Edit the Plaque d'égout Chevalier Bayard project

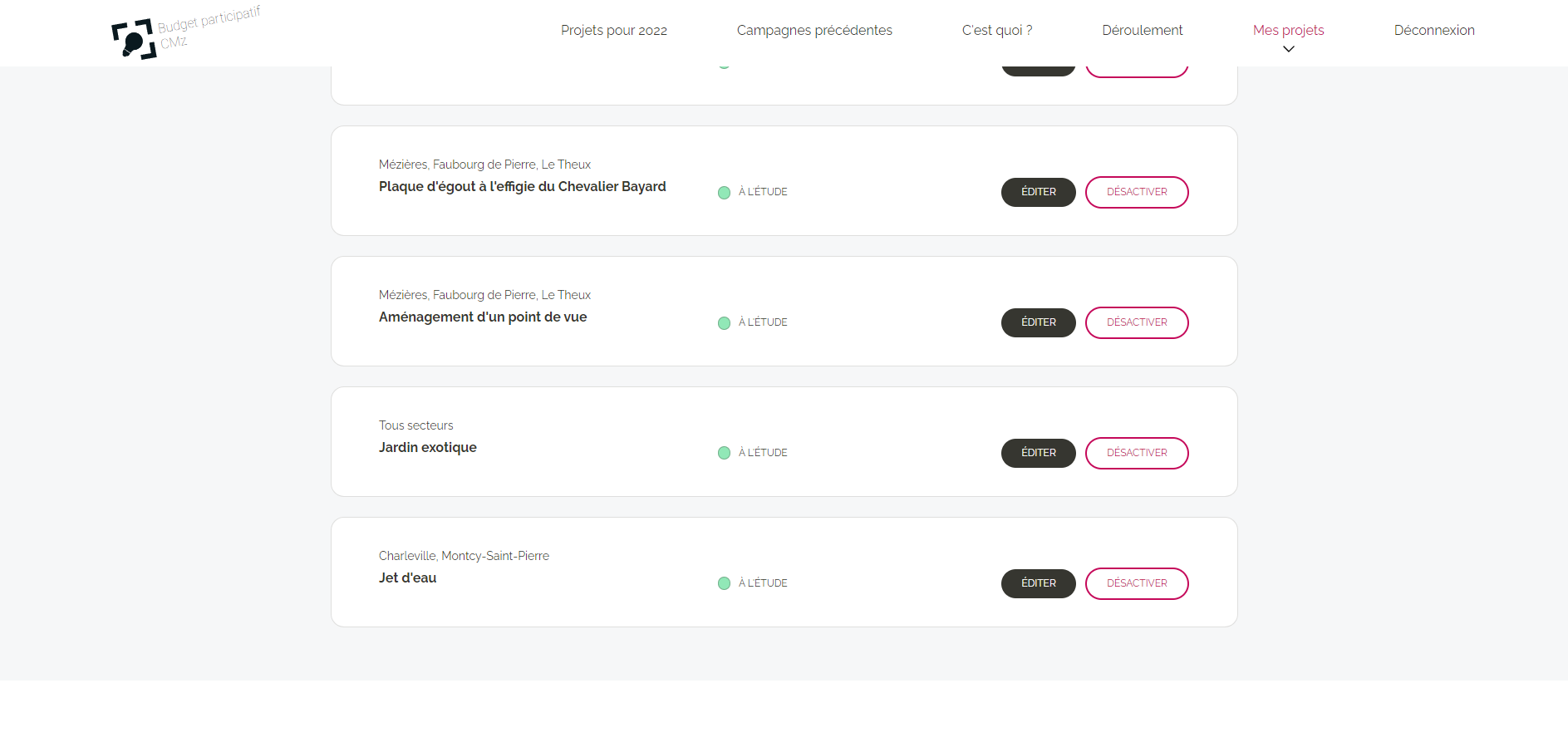1038,192
